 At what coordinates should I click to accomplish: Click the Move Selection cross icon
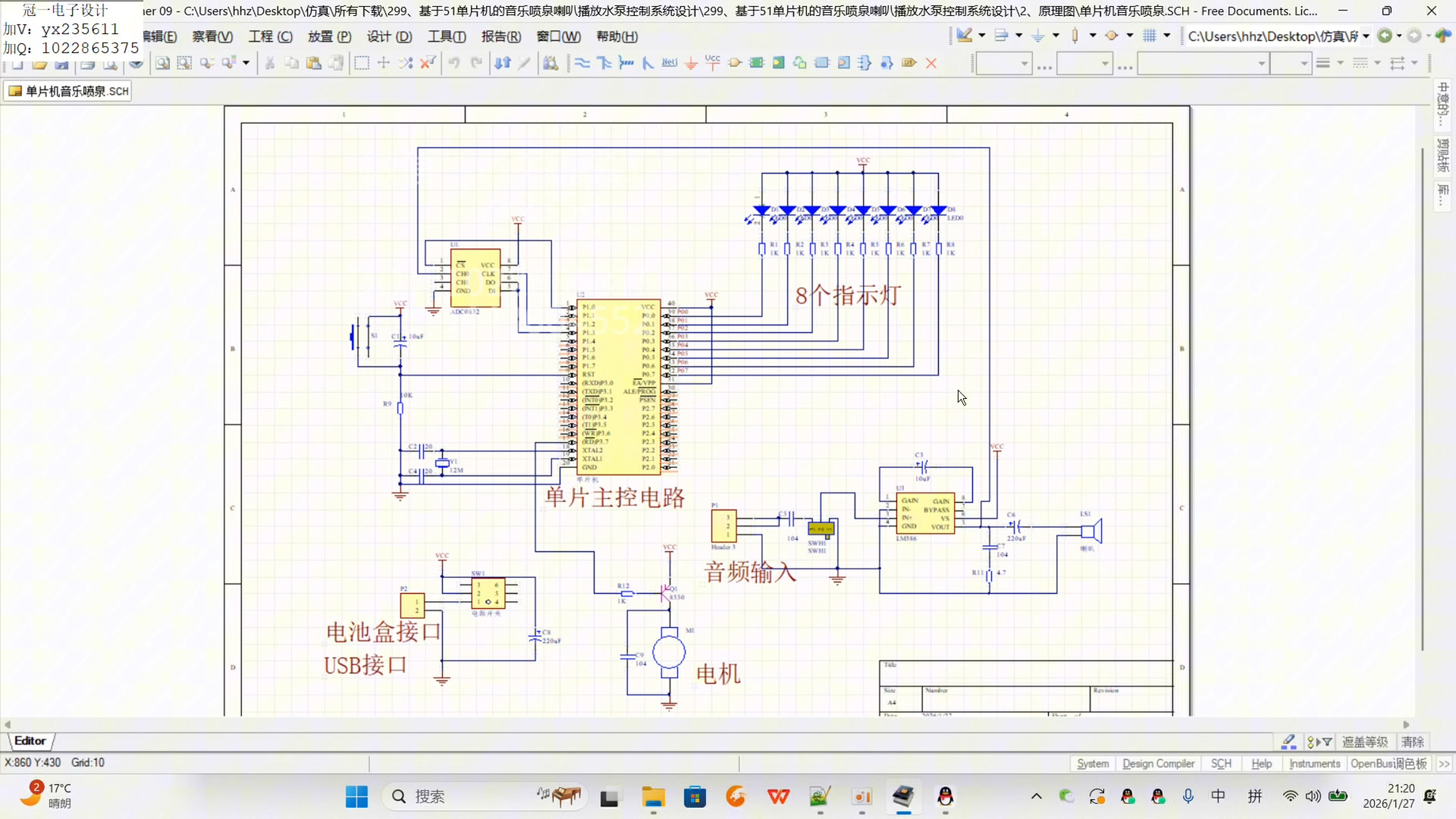[x=384, y=63]
